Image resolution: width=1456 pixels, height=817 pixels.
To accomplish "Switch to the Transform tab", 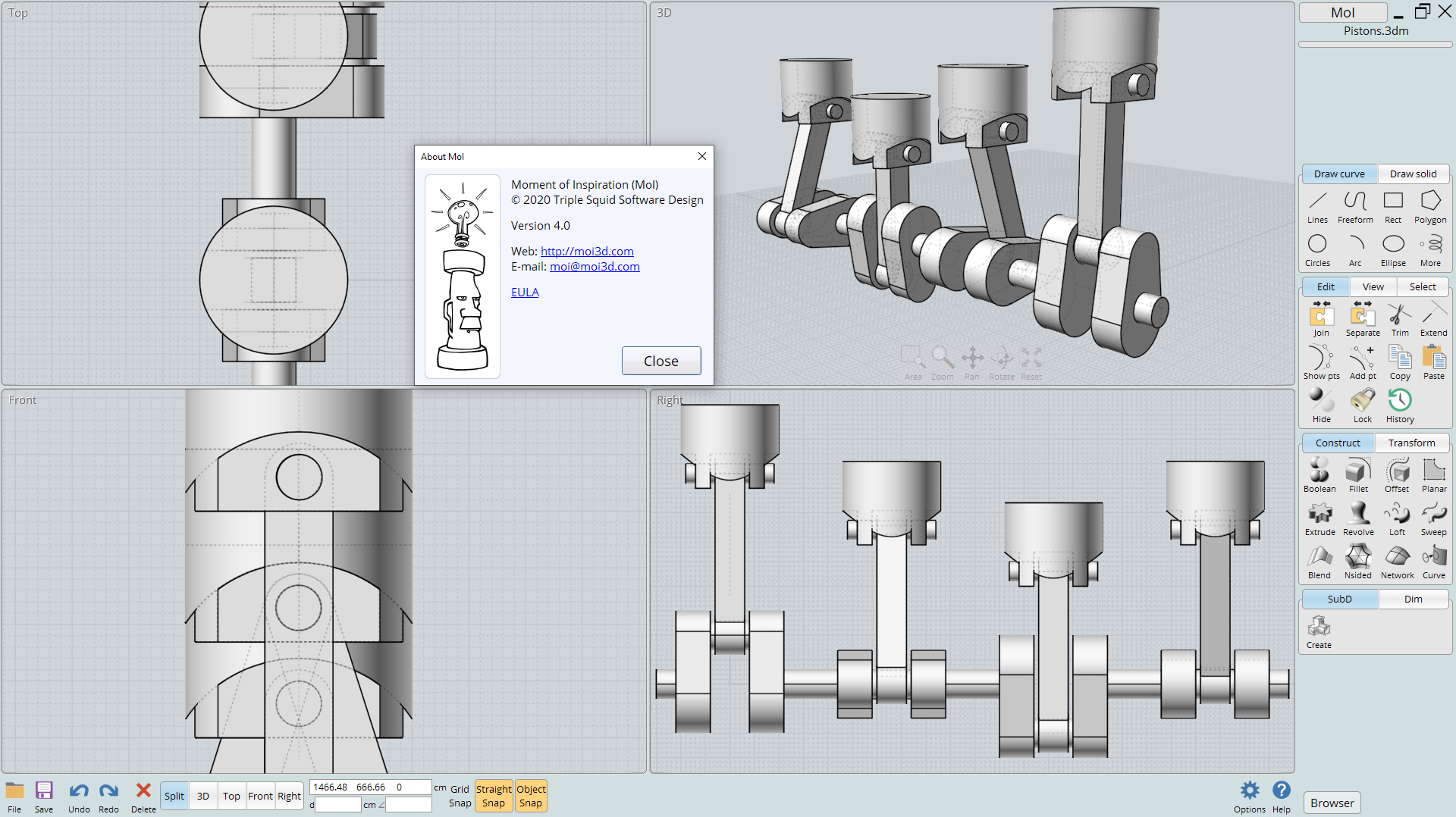I will click(1412, 443).
